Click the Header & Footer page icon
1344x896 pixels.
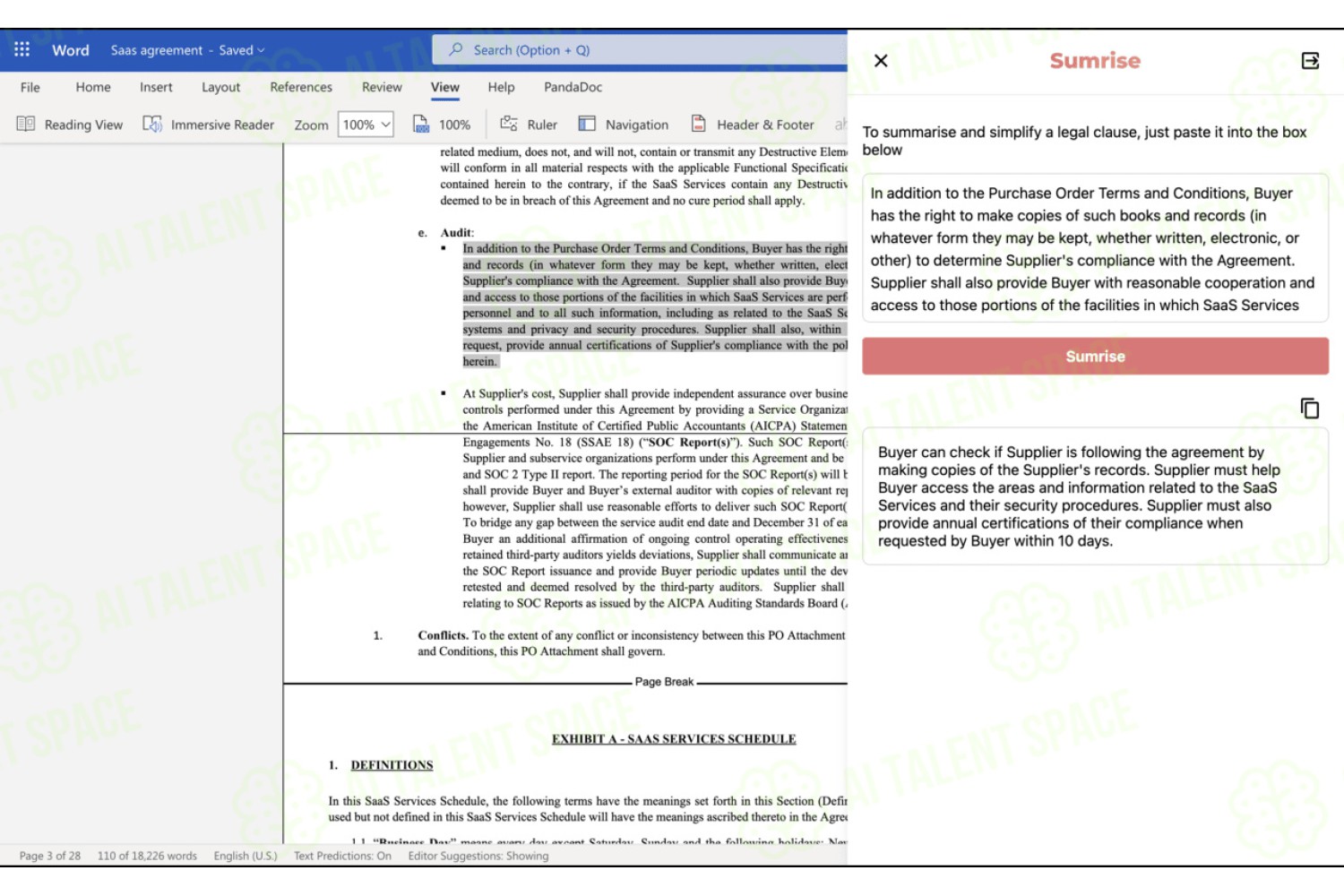pyautogui.click(x=699, y=124)
